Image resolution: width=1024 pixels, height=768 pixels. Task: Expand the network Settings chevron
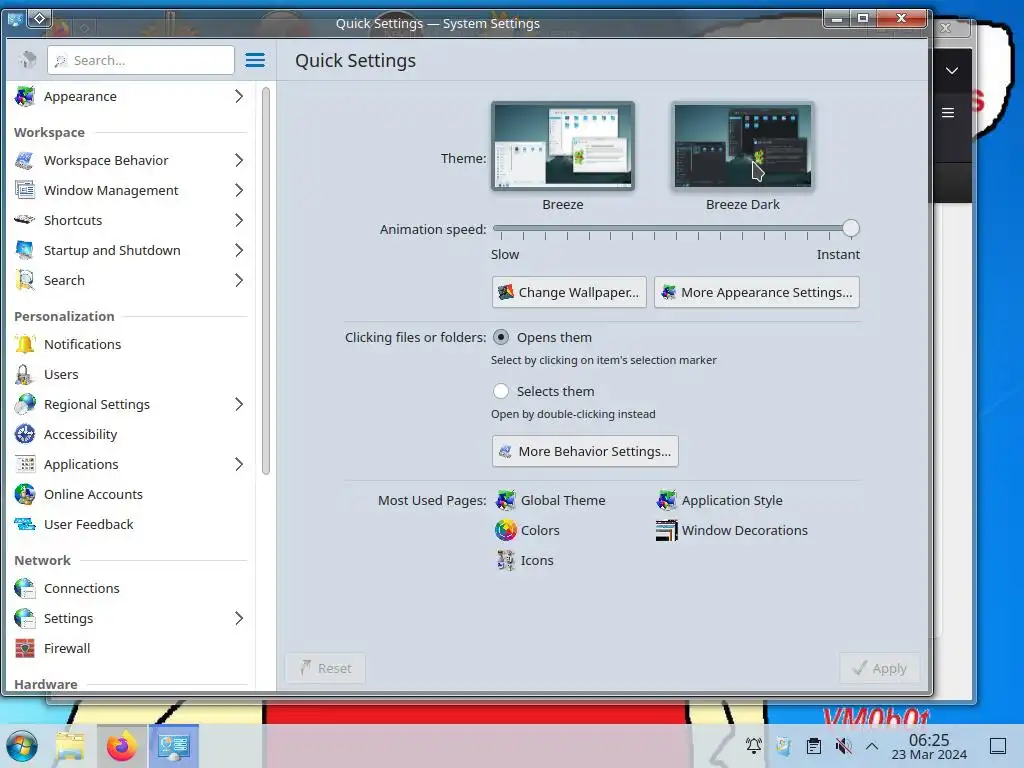coord(239,618)
